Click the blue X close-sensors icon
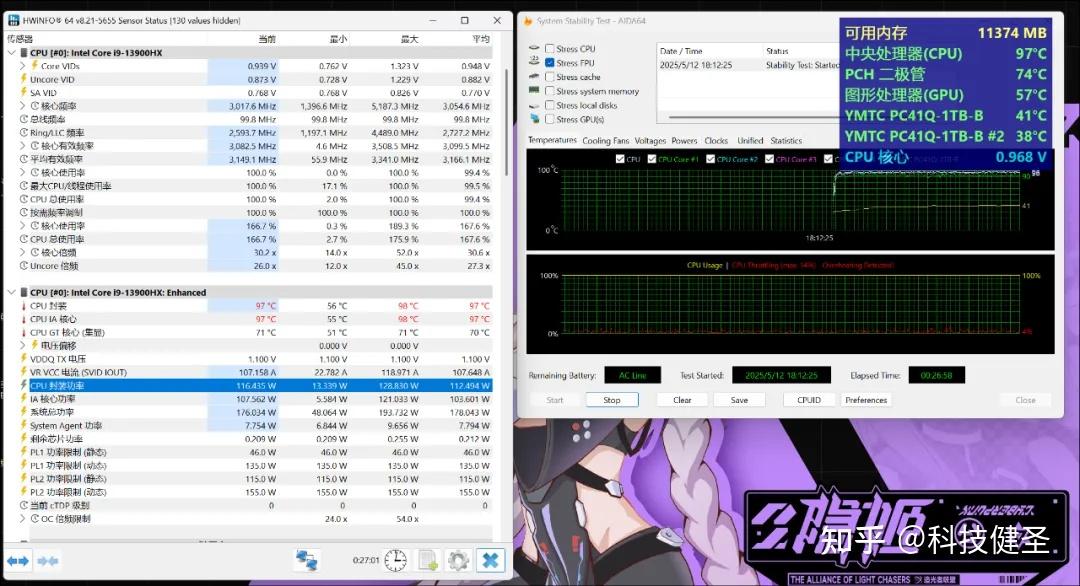Image resolution: width=1080 pixels, height=586 pixels. tap(490, 562)
